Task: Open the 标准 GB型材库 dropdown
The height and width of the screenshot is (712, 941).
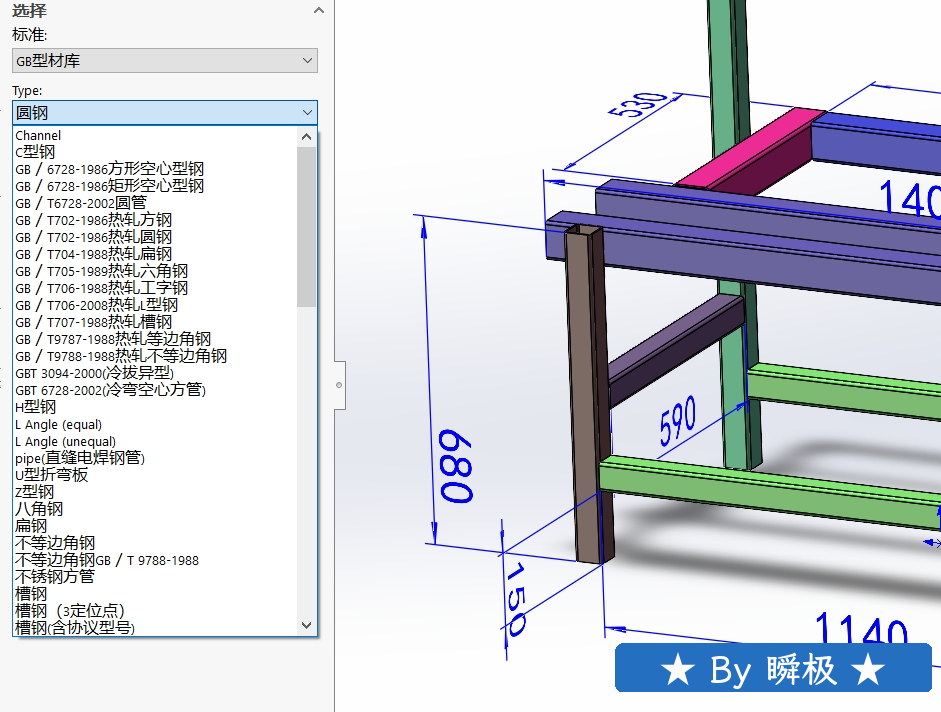Action: pos(165,61)
